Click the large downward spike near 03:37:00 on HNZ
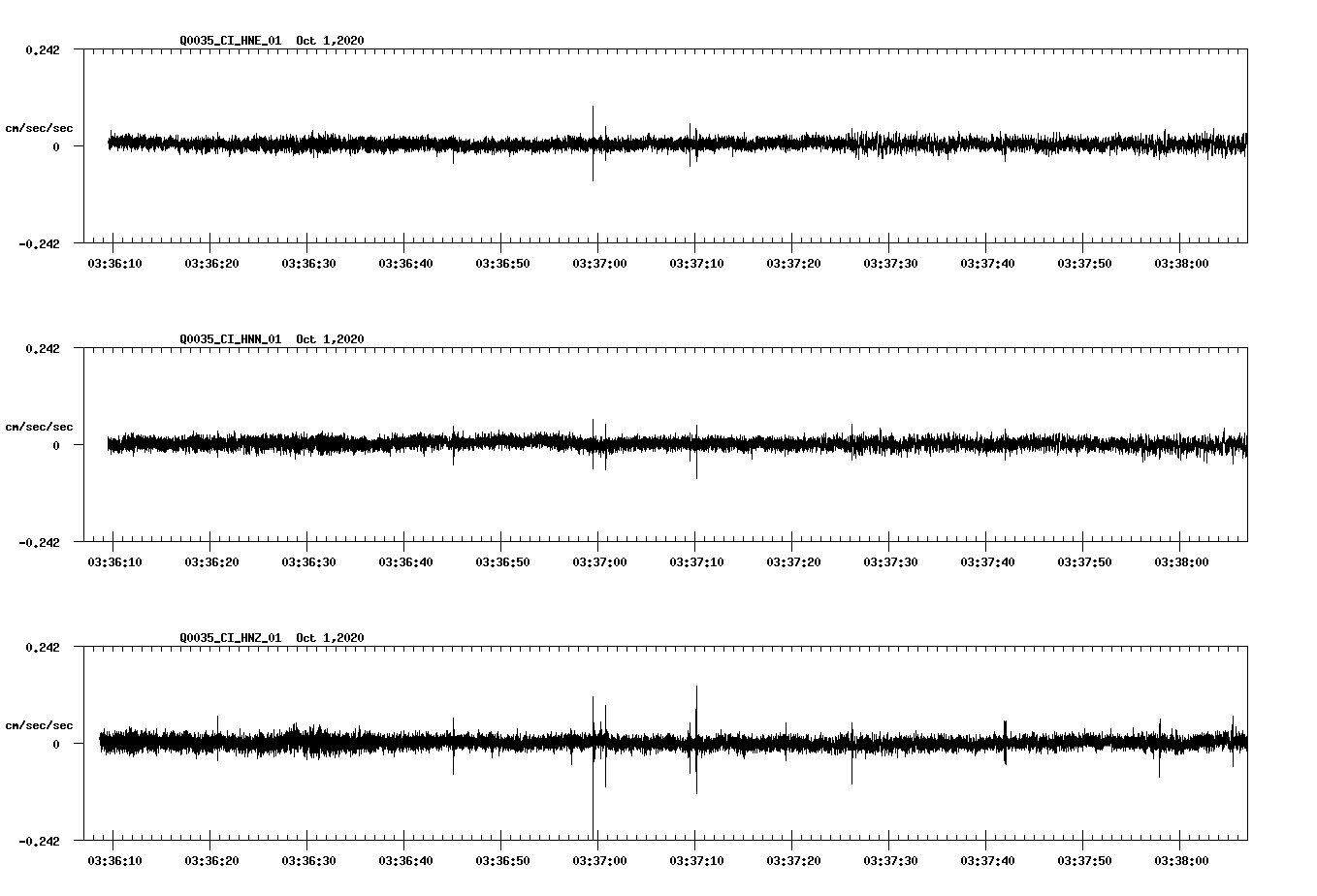Image resolution: width=1317 pixels, height=896 pixels. (x=593, y=795)
